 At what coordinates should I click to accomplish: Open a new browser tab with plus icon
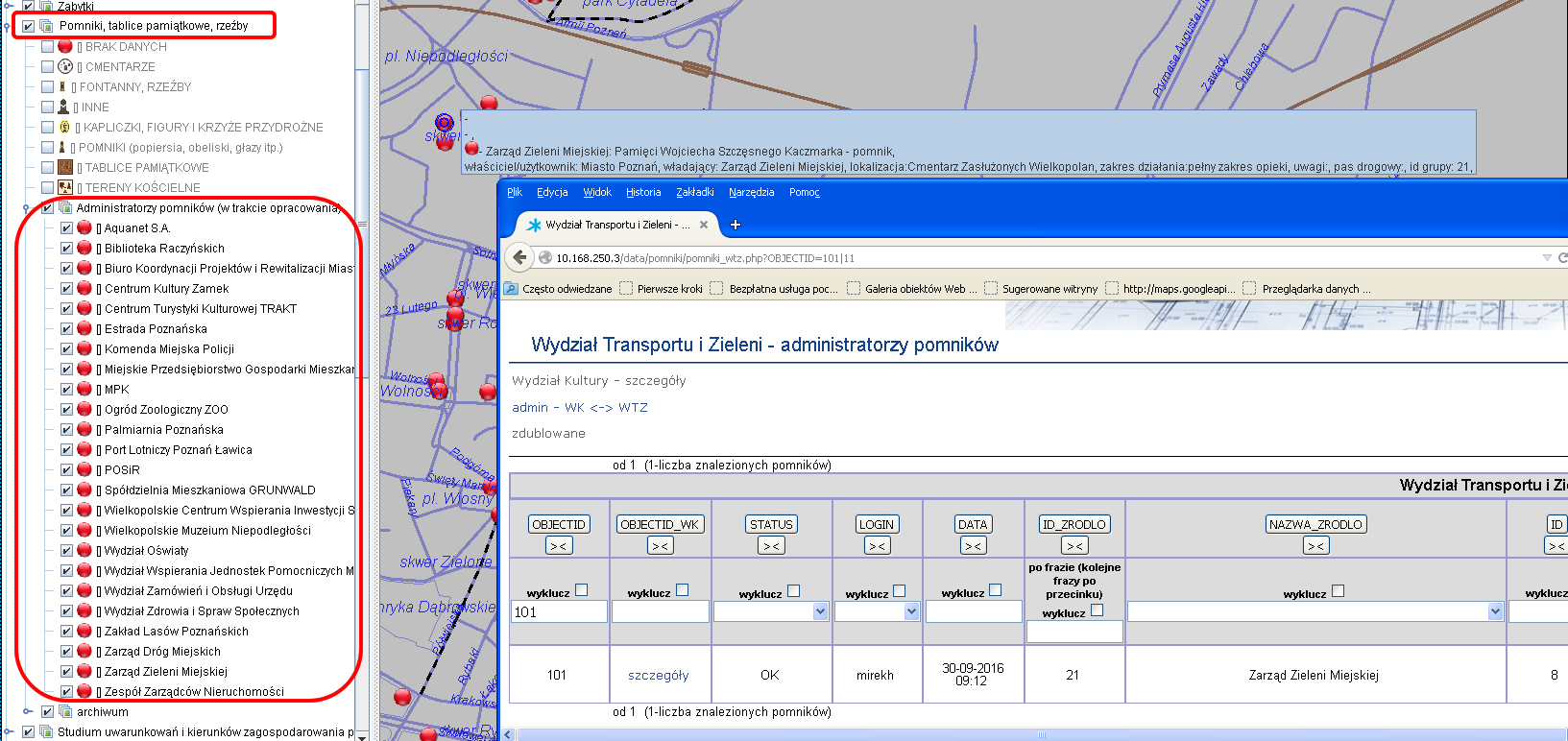point(736,225)
